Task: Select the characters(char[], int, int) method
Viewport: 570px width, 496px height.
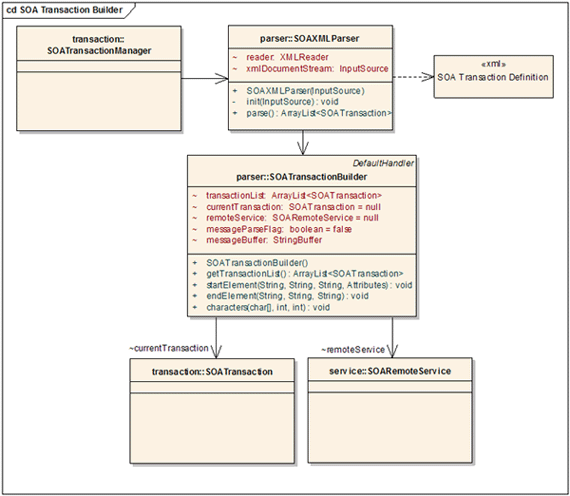Action: [x=268, y=307]
